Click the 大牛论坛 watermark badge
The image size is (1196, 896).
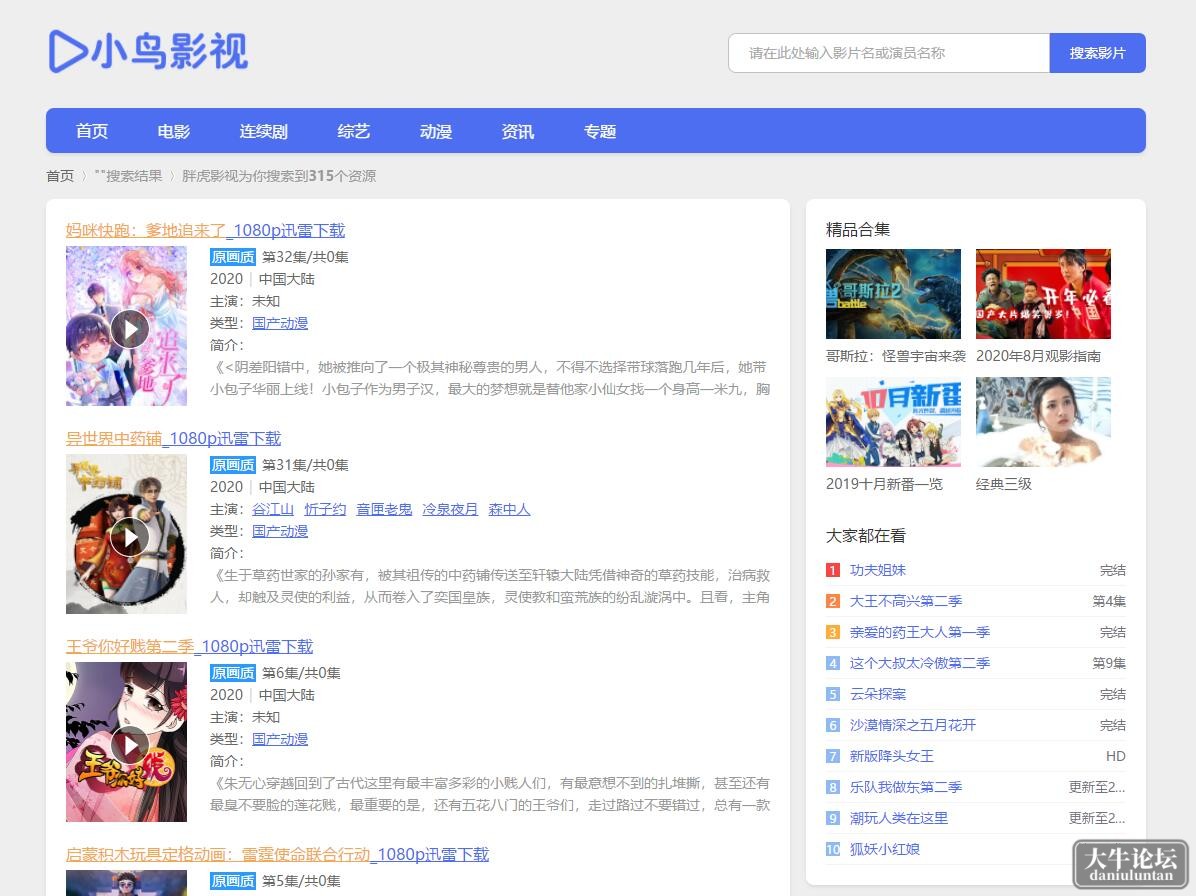(1130, 864)
